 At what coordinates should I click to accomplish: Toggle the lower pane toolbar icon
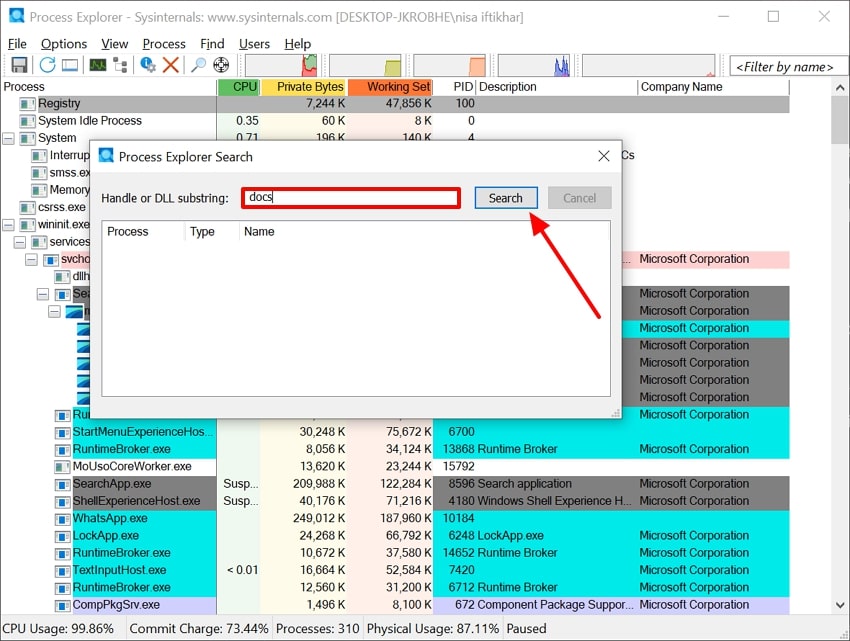[70, 65]
